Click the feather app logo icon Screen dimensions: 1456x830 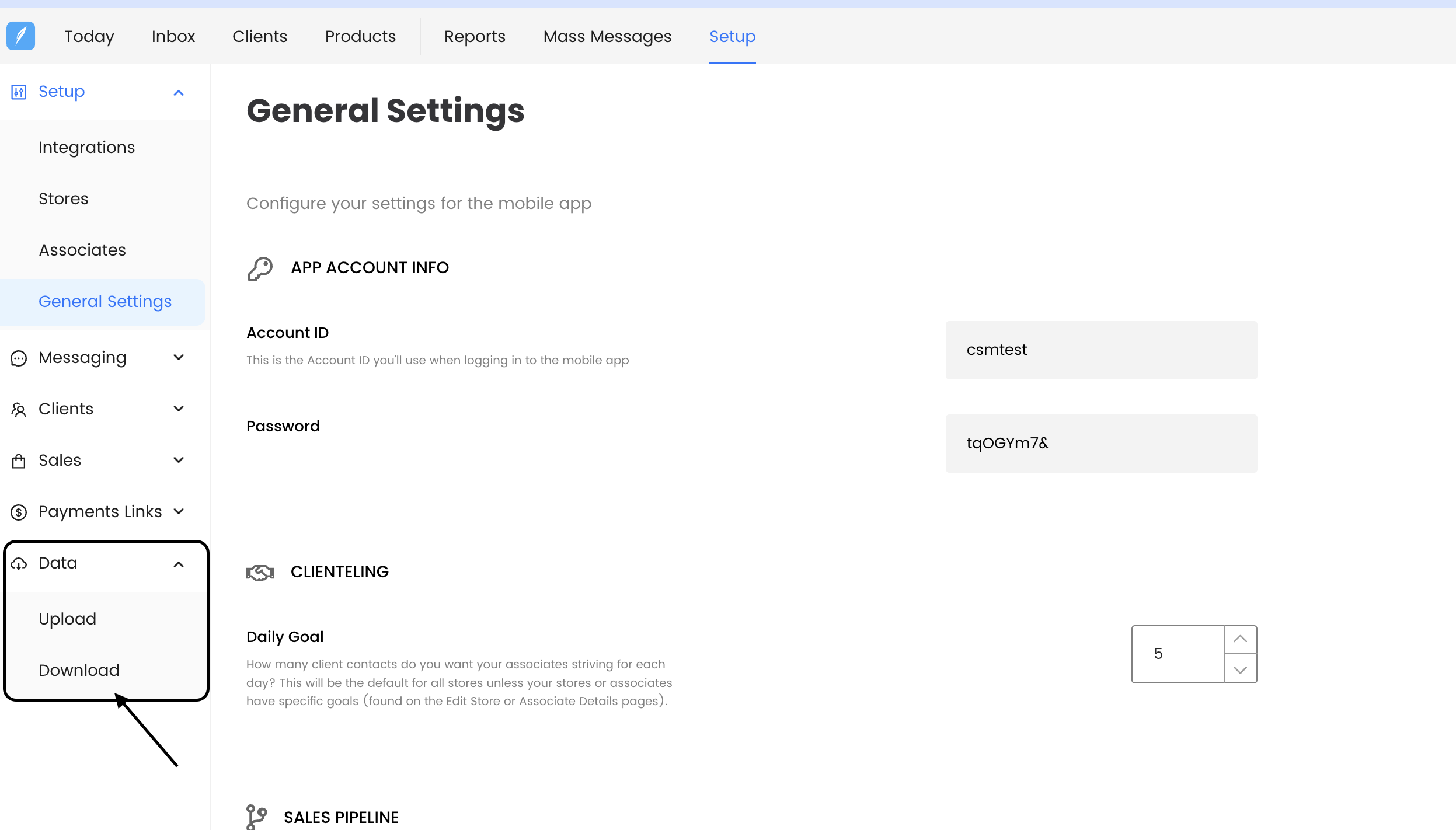[x=20, y=36]
